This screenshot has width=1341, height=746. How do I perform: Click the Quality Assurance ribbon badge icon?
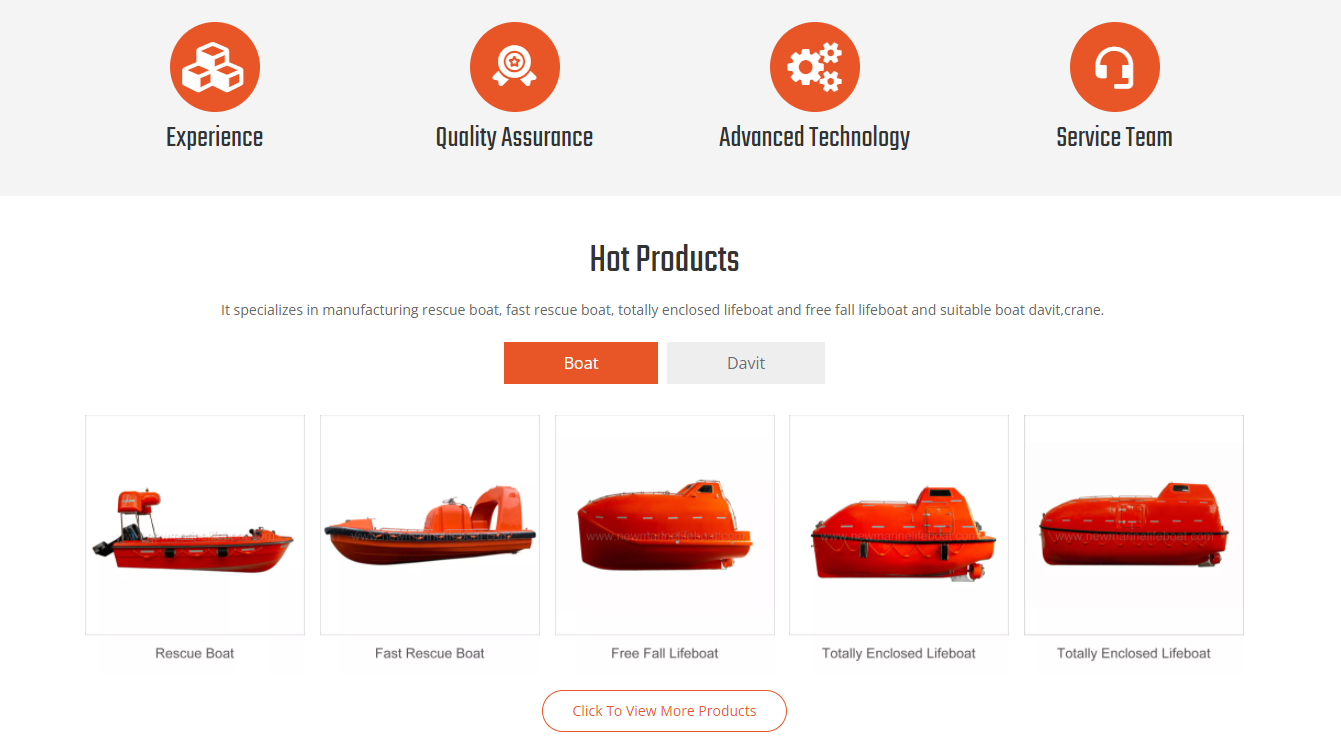tap(515, 67)
